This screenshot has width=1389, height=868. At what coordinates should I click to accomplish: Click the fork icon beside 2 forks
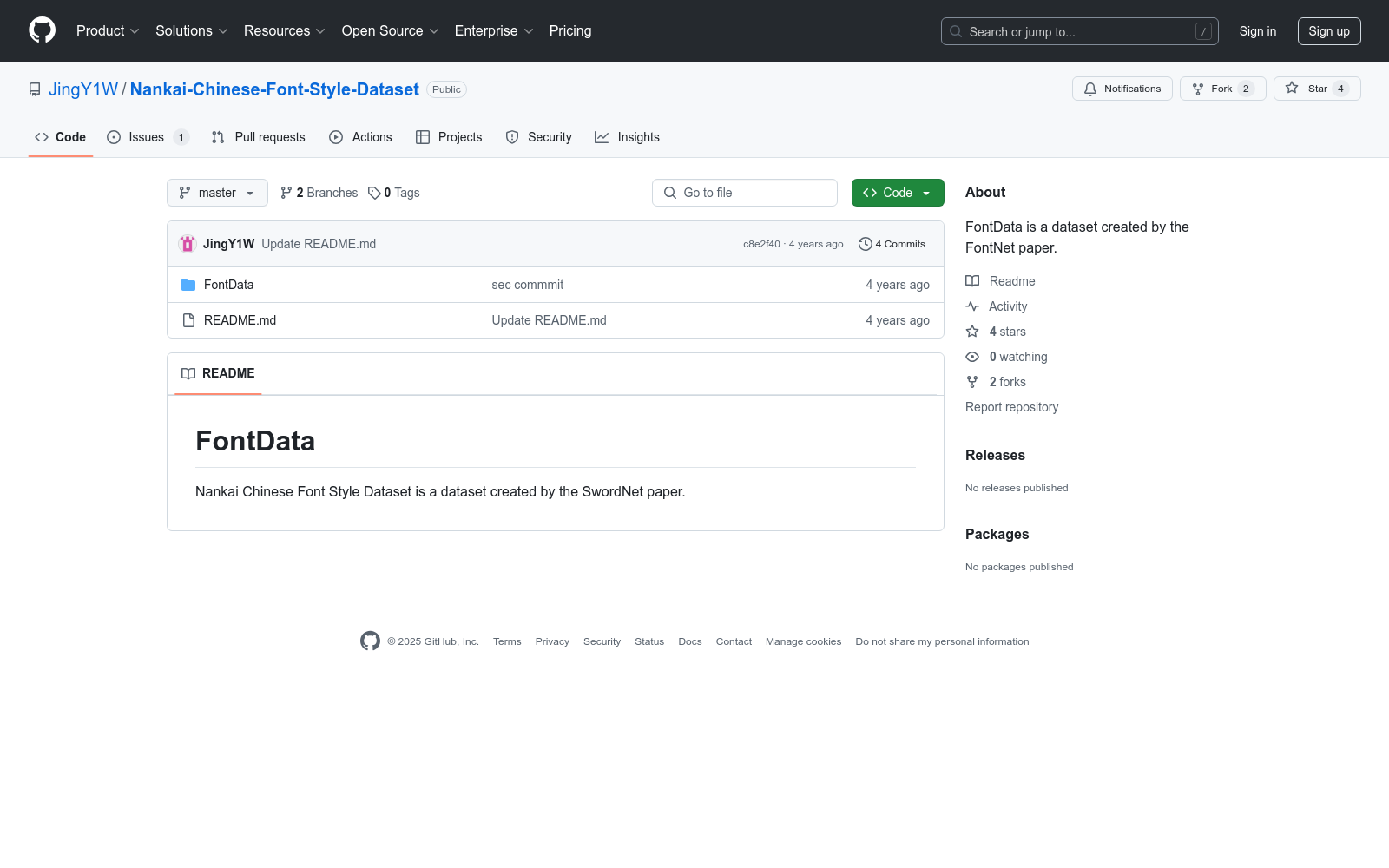coord(972,382)
